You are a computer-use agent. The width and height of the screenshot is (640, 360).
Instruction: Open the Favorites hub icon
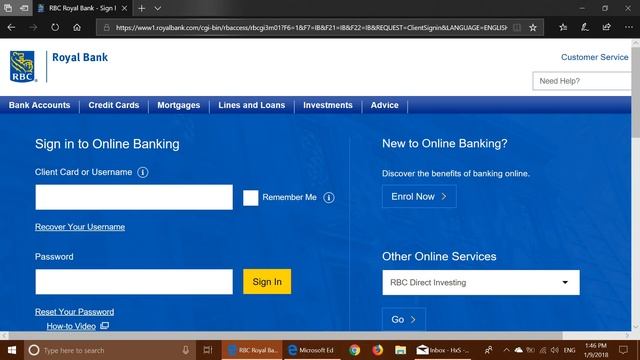(x=563, y=27)
